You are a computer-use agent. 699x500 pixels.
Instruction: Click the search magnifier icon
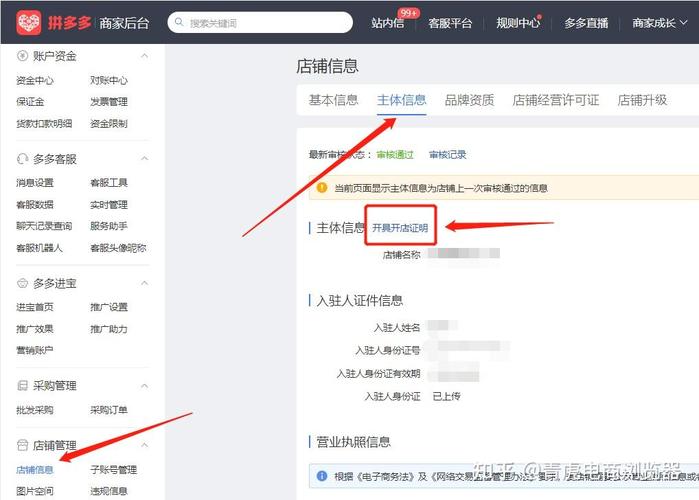pyautogui.click(x=179, y=22)
